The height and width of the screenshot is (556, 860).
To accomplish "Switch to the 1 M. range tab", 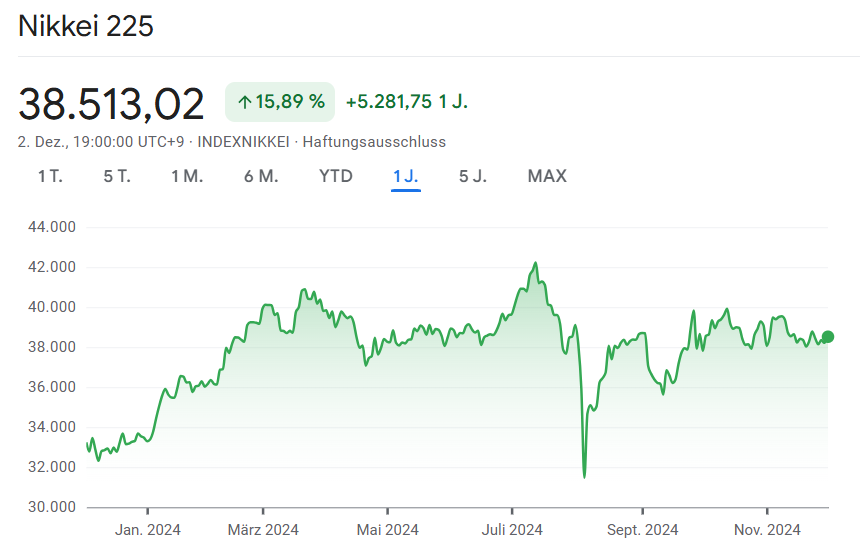I will click(187, 177).
